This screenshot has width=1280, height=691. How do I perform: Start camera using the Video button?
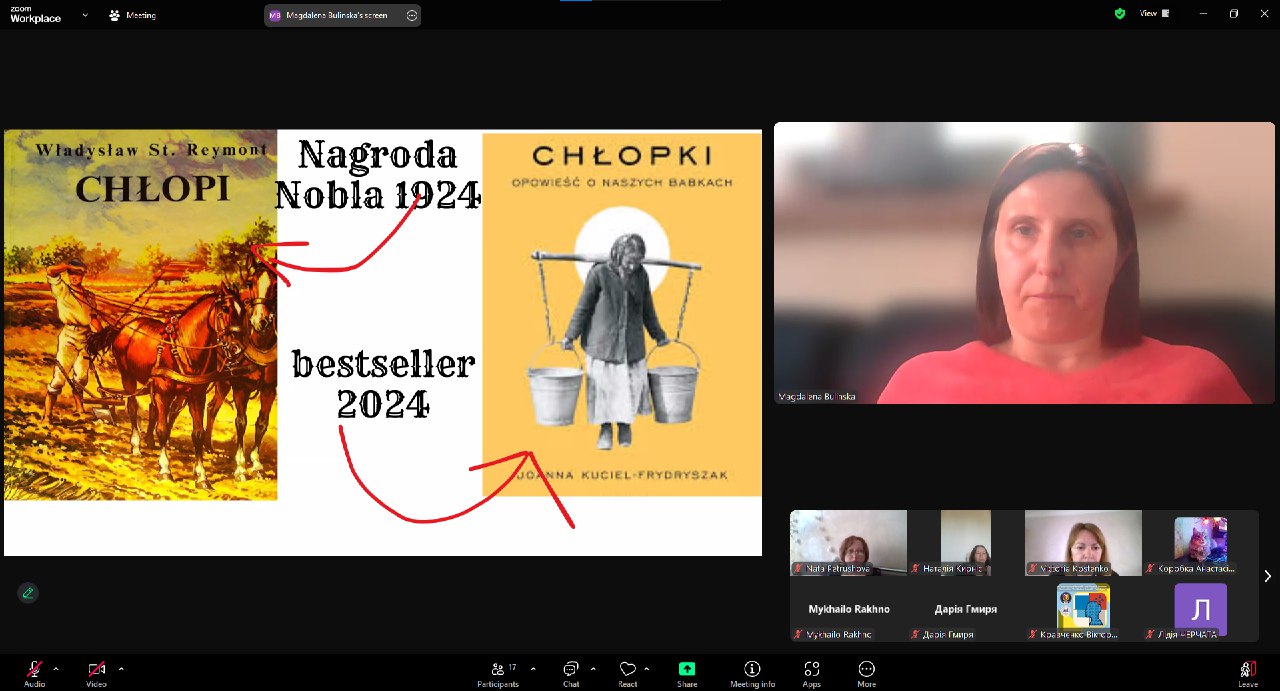pos(96,673)
